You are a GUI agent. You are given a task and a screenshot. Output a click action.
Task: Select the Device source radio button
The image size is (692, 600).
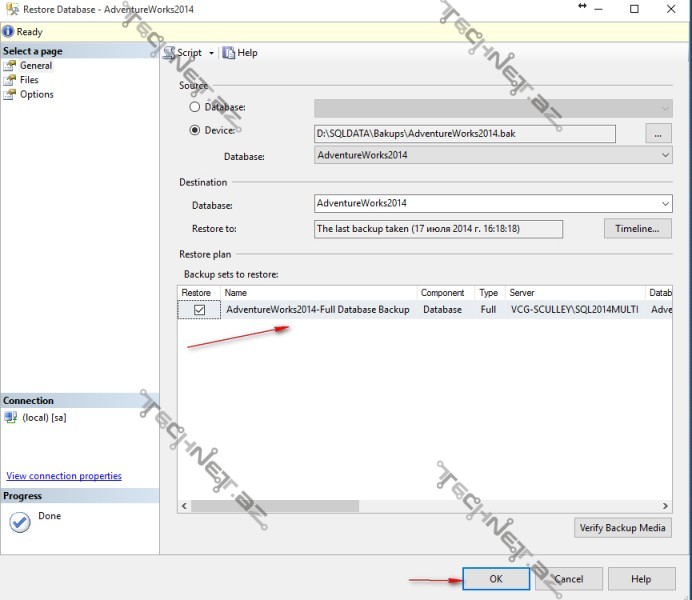[195, 130]
